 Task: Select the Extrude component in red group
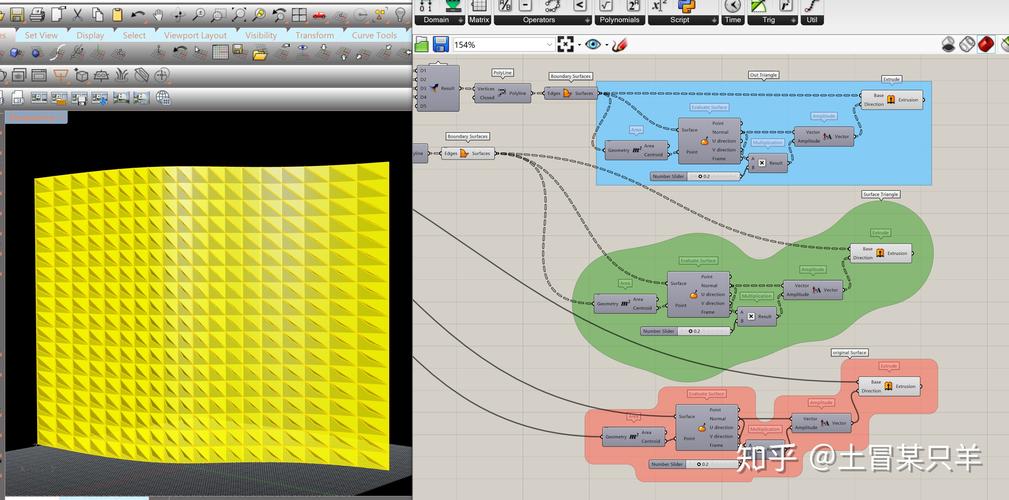click(889, 386)
